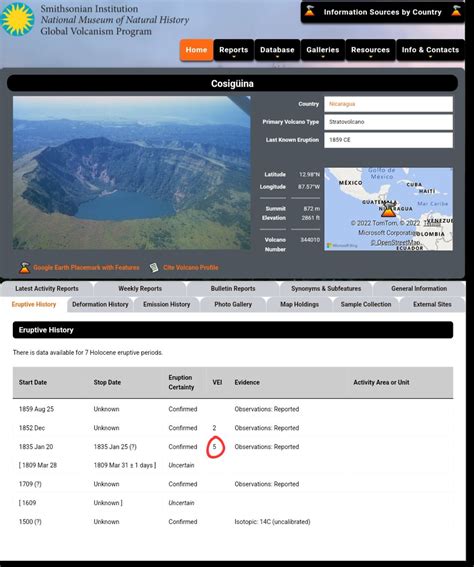The image size is (474, 567).
Task: Click VEI value 2 in 1852 row
Action: 214,428
